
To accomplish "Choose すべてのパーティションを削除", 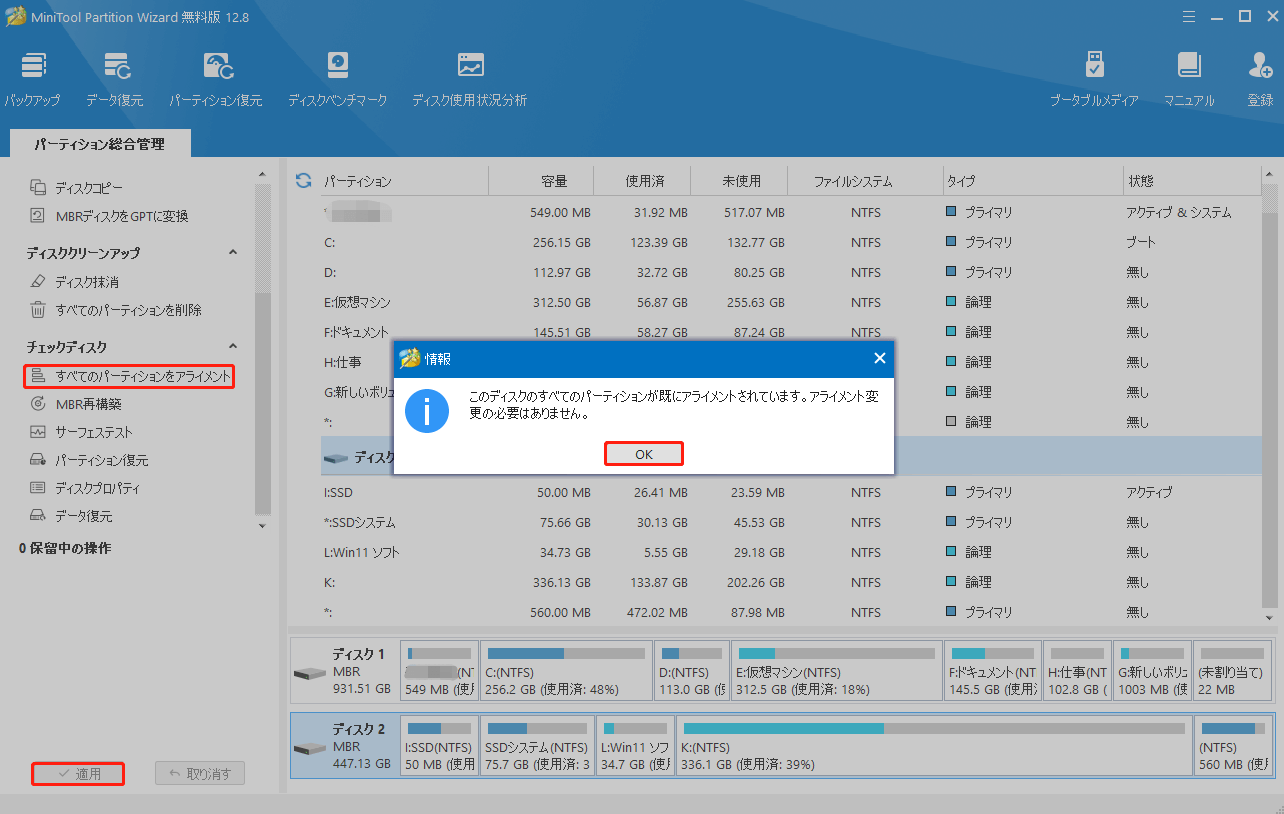I will [116, 310].
